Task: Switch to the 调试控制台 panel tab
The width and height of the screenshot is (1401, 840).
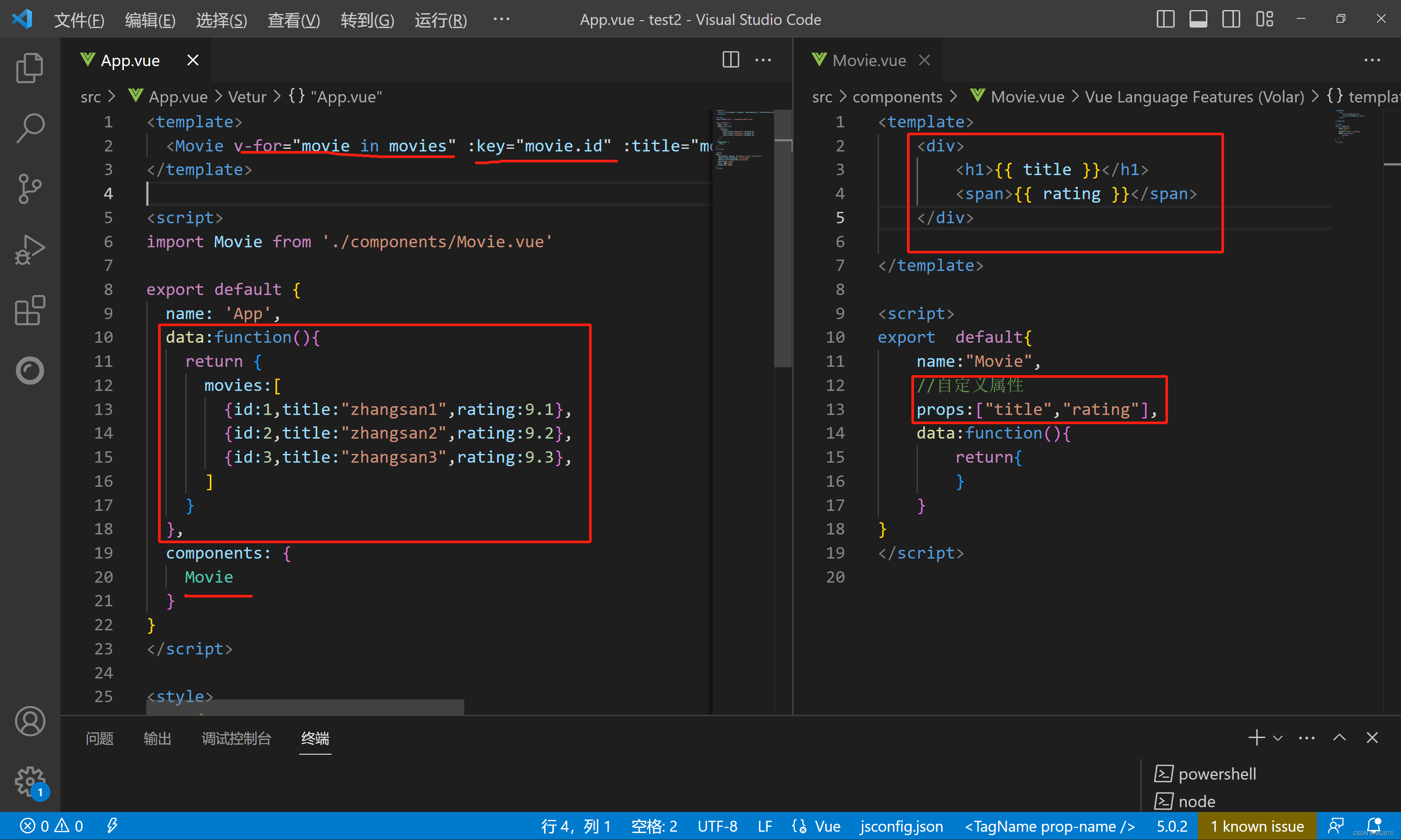Action: coord(236,739)
